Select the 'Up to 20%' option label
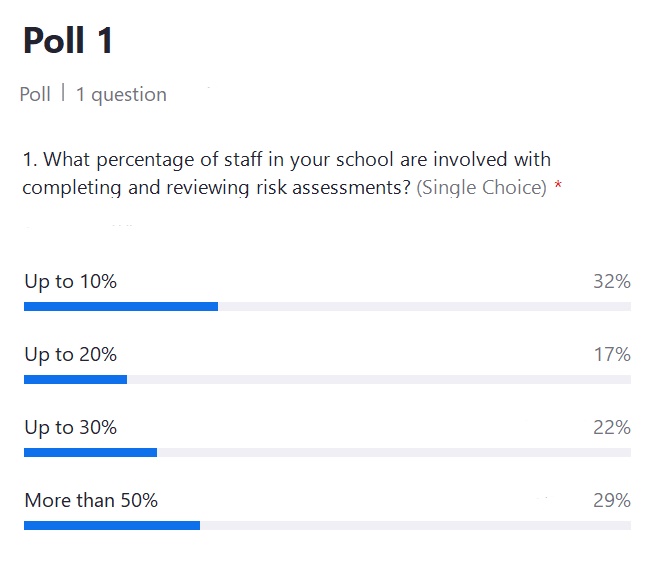The width and height of the screenshot is (654, 587). coord(70,355)
